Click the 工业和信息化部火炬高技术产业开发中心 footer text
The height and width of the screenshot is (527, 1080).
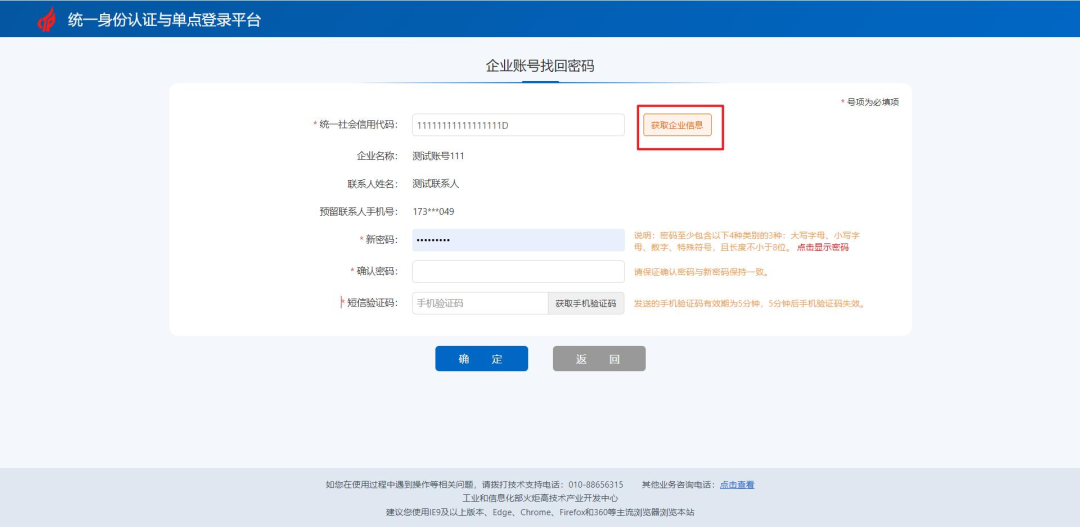pos(540,498)
